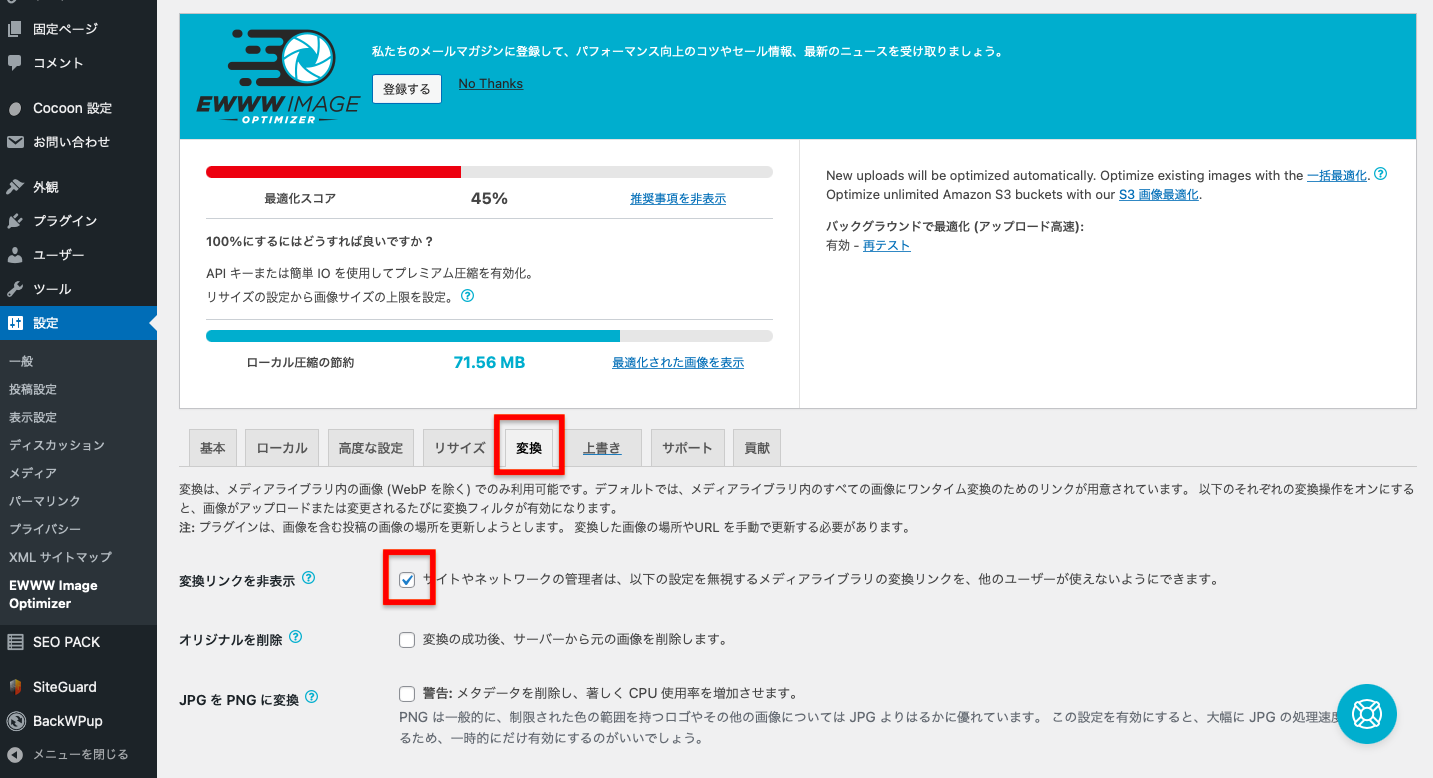Open 一般 settings submenu item
Viewport: 1433px width, 778px height.
pyautogui.click(x=21, y=361)
